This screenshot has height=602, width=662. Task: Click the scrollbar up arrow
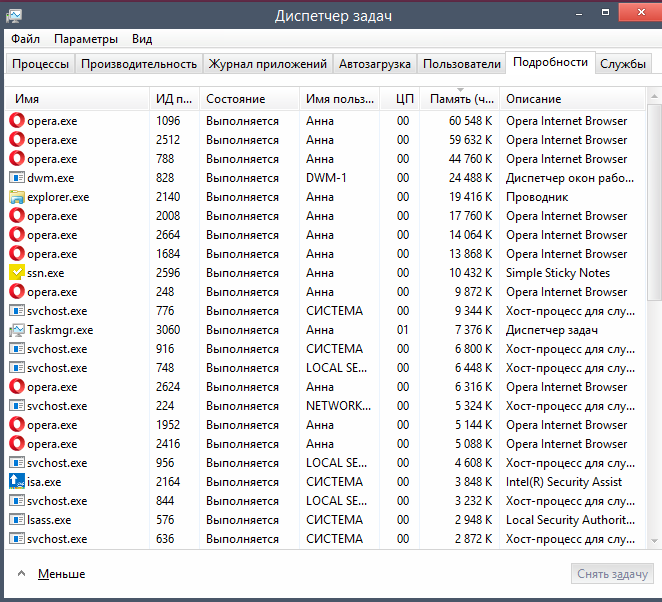pyautogui.click(x=654, y=97)
